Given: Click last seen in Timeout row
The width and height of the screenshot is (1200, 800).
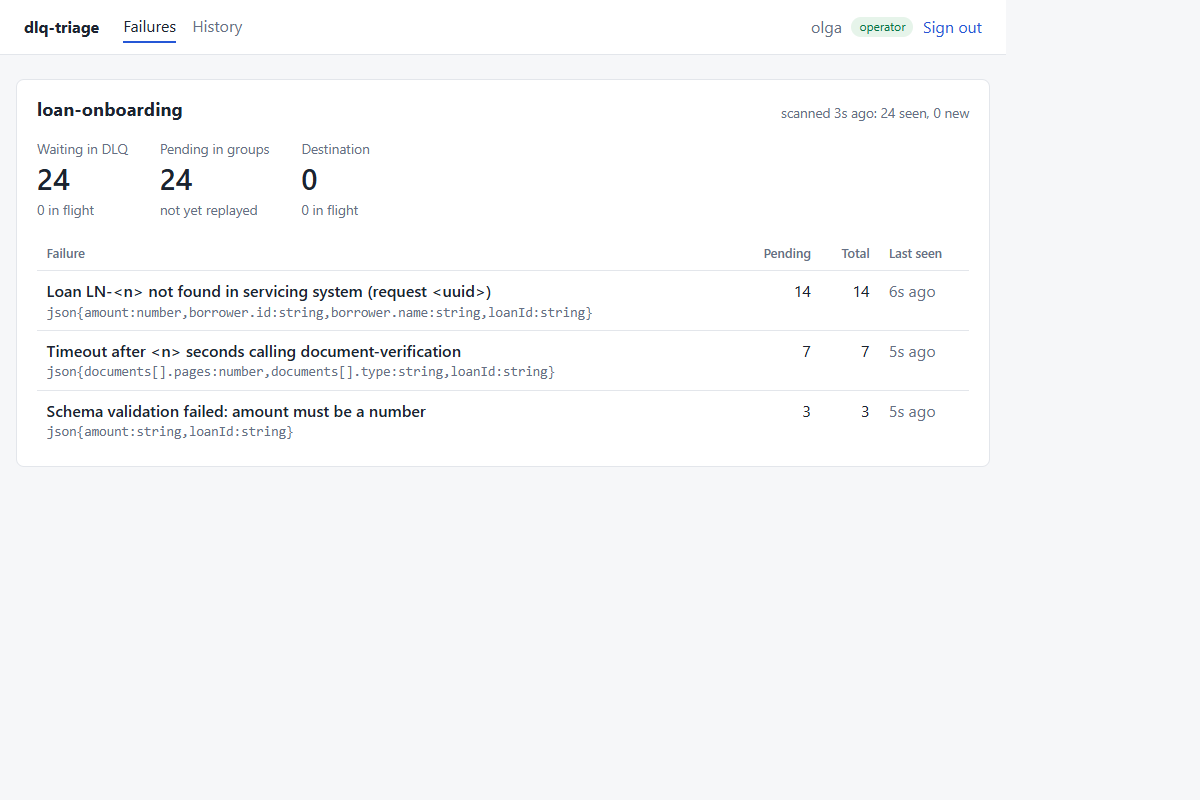Looking at the screenshot, I should [912, 352].
